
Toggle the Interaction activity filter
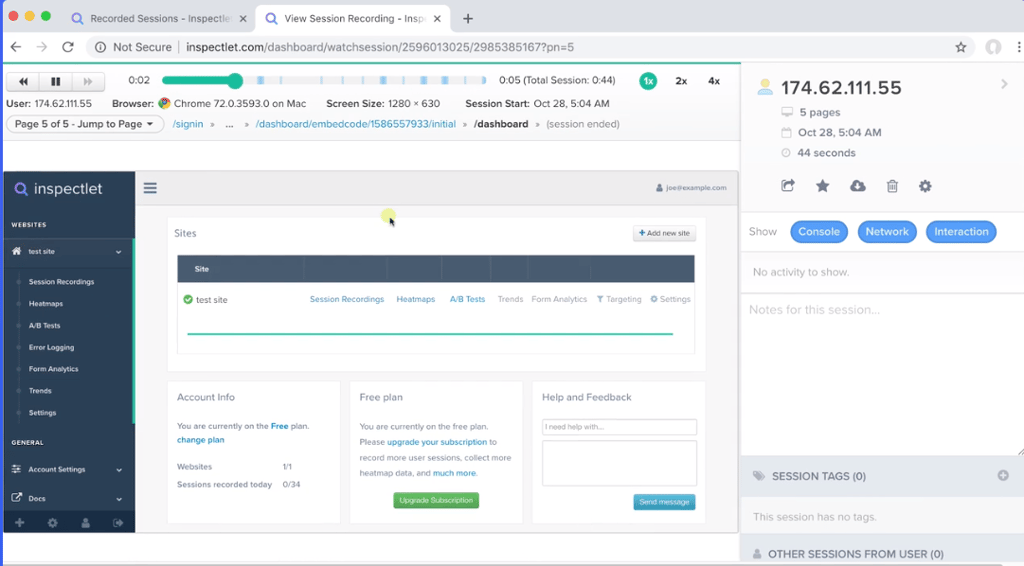[961, 232]
